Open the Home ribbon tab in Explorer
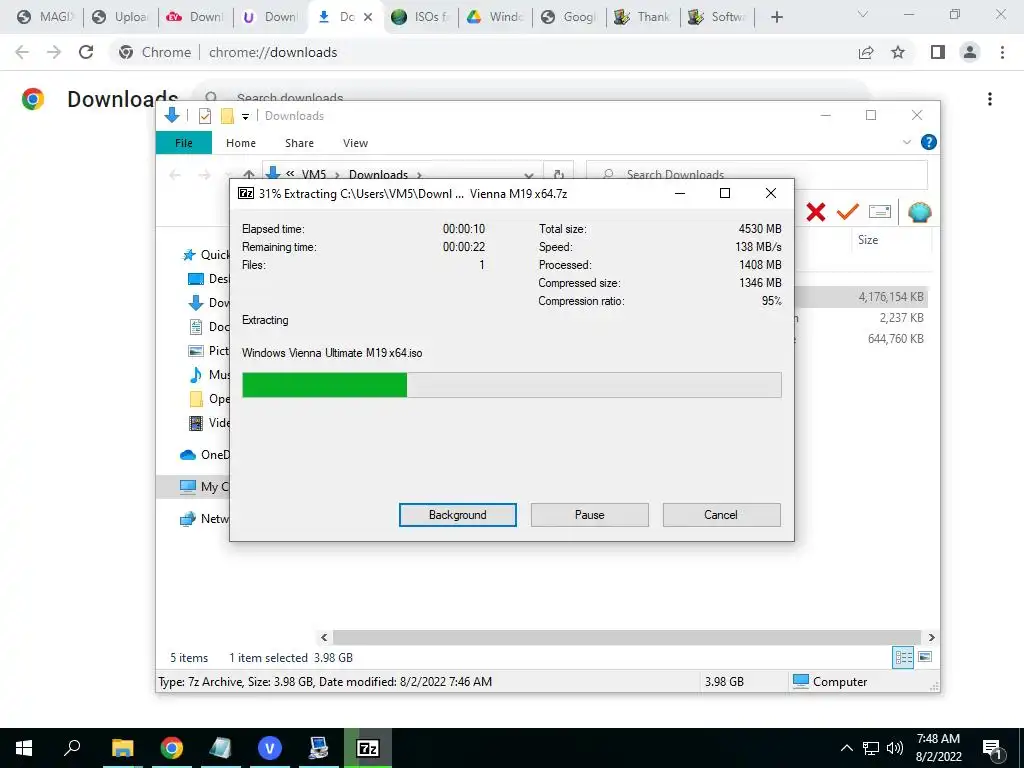1024x768 pixels. (x=240, y=143)
